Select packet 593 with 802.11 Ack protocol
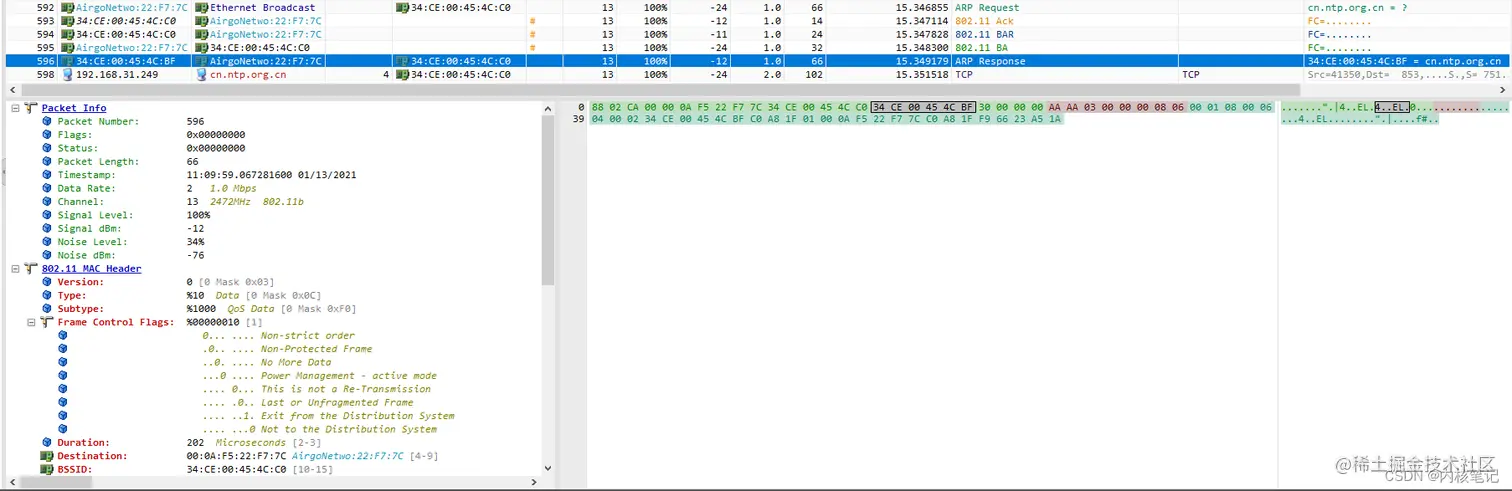 click(756, 21)
